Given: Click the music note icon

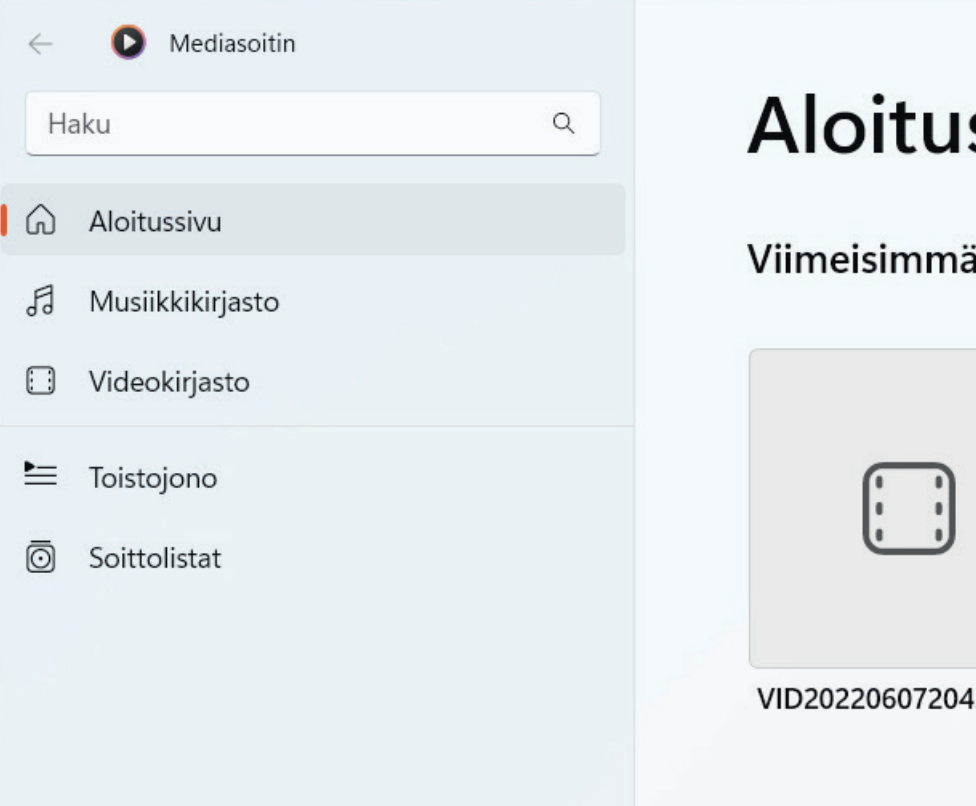Looking at the screenshot, I should tap(40, 301).
